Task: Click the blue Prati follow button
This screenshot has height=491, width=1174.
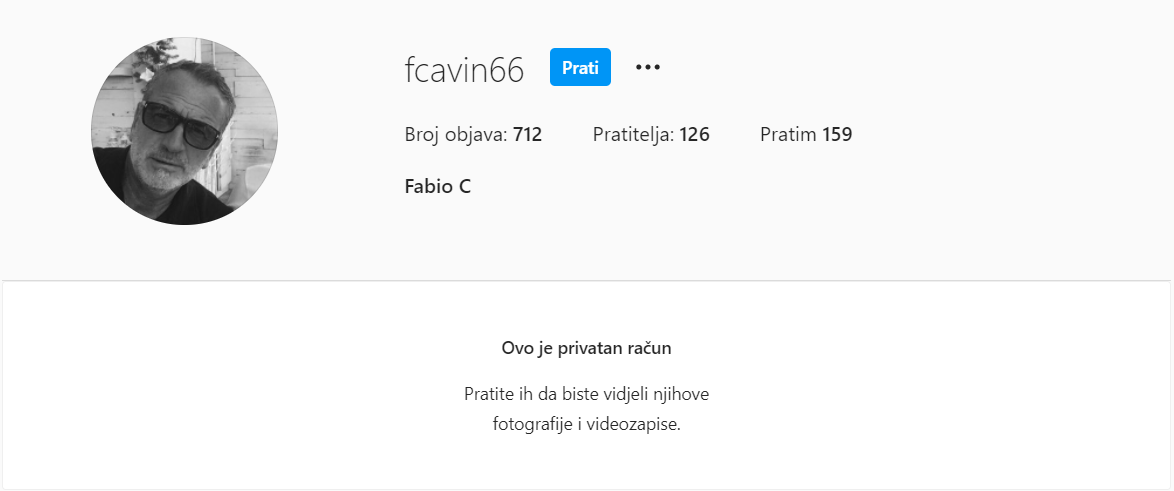Action: [580, 67]
